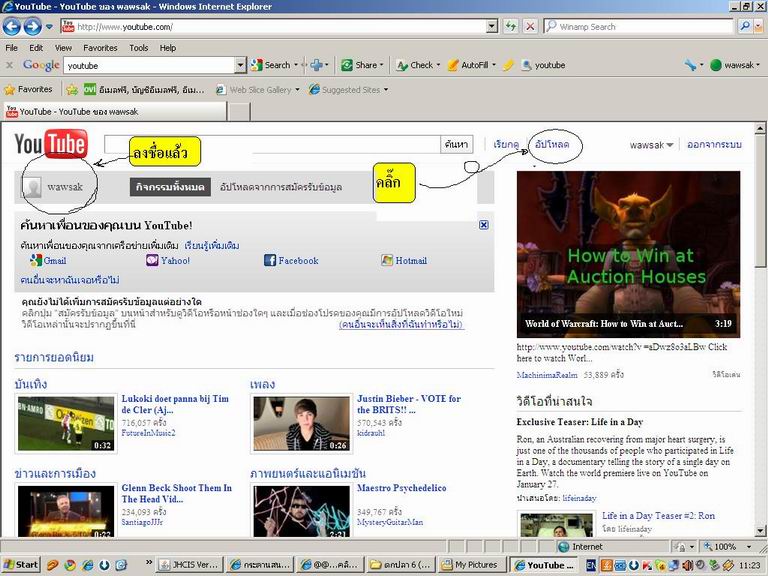Open the Edit menu
The width and height of the screenshot is (768, 576).
click(36, 48)
